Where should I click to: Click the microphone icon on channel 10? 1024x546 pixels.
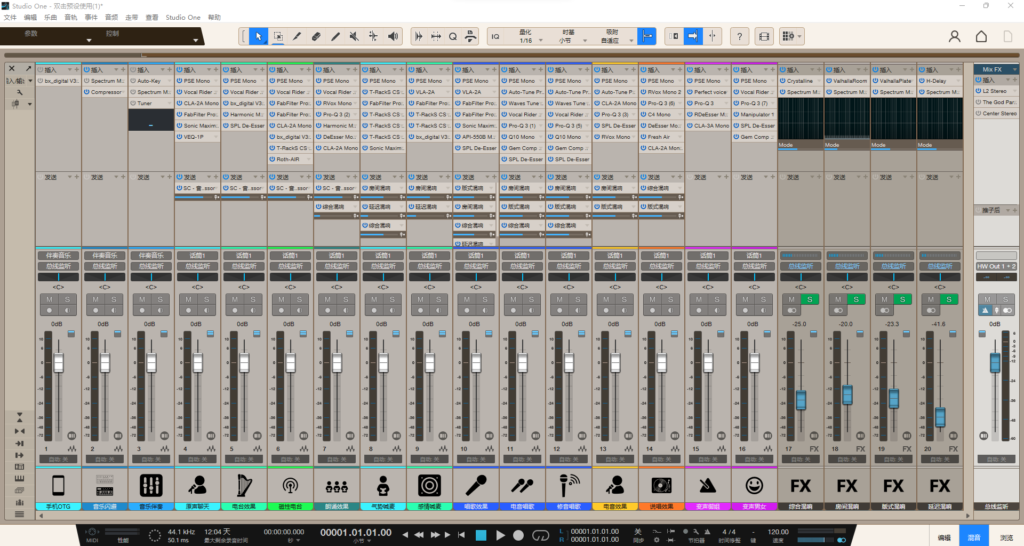point(476,485)
